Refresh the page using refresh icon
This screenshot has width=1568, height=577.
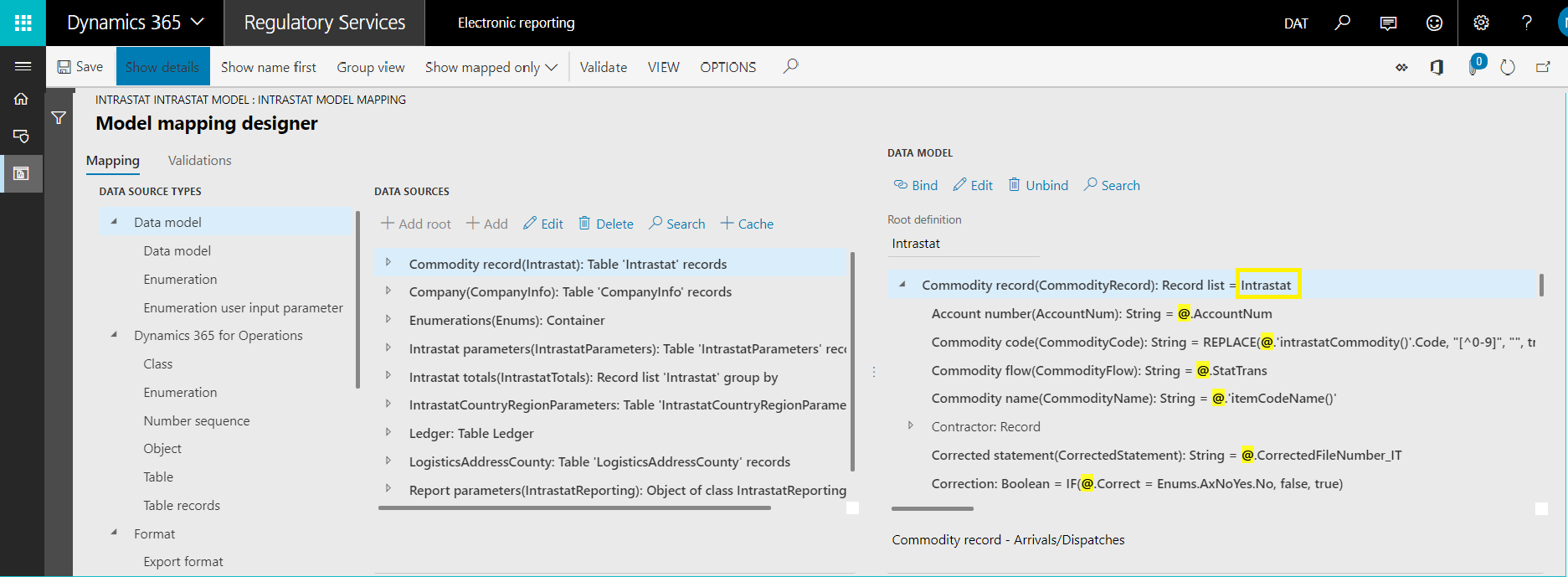(x=1508, y=67)
